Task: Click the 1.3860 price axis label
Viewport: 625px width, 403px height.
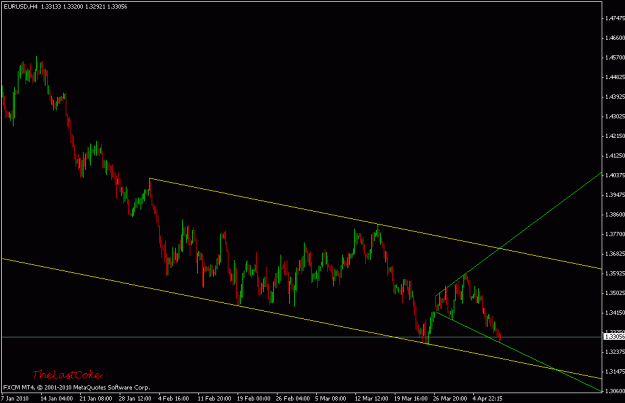Action: click(x=615, y=214)
